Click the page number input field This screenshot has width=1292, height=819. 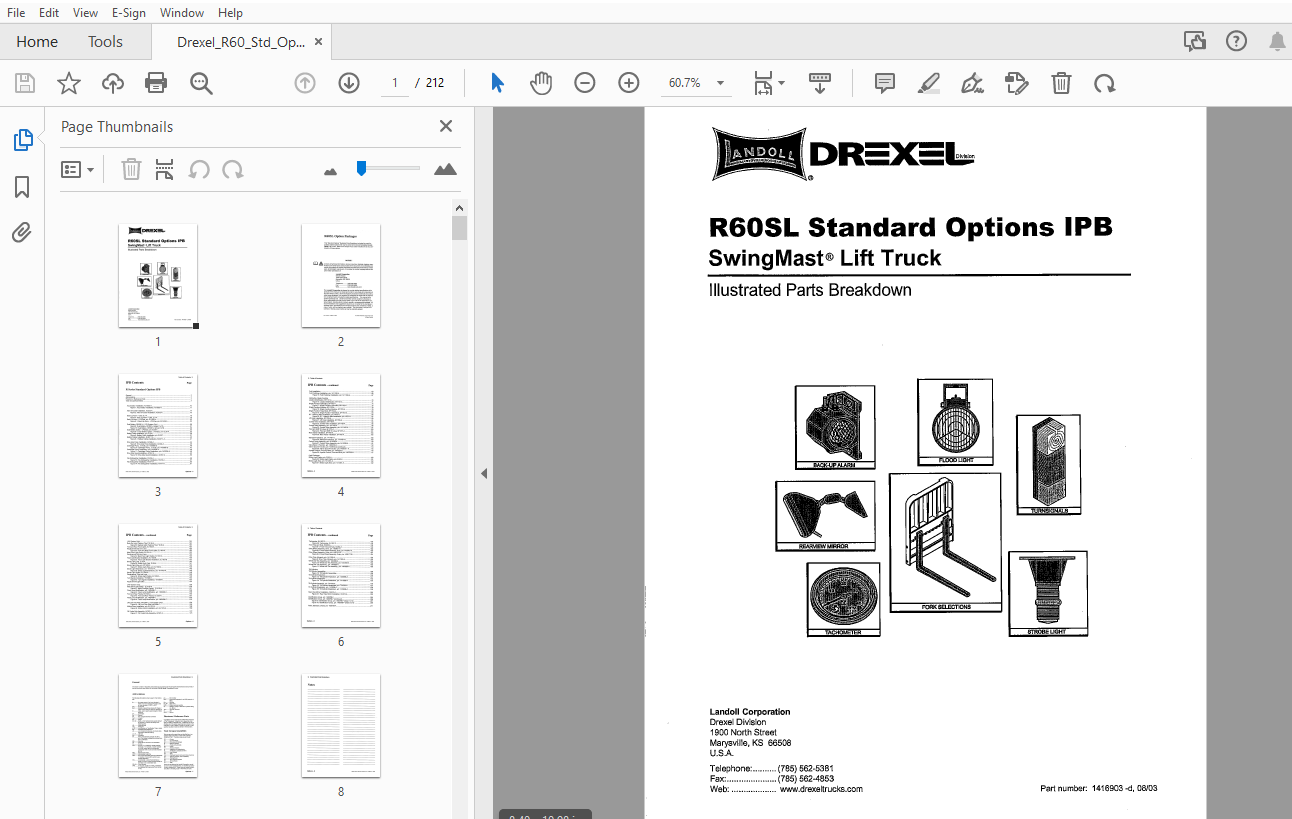pyautogui.click(x=395, y=83)
